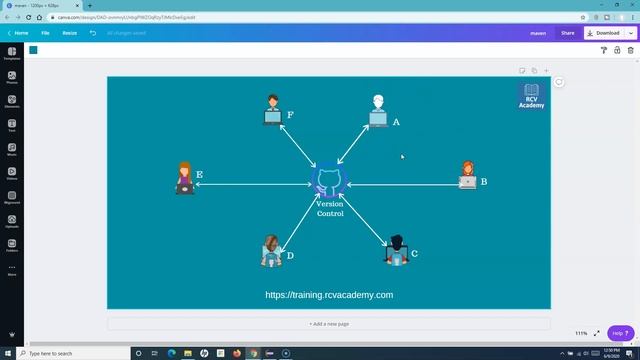640x360 pixels.
Task: Open the Folders panel in sidebar
Action: (12, 246)
